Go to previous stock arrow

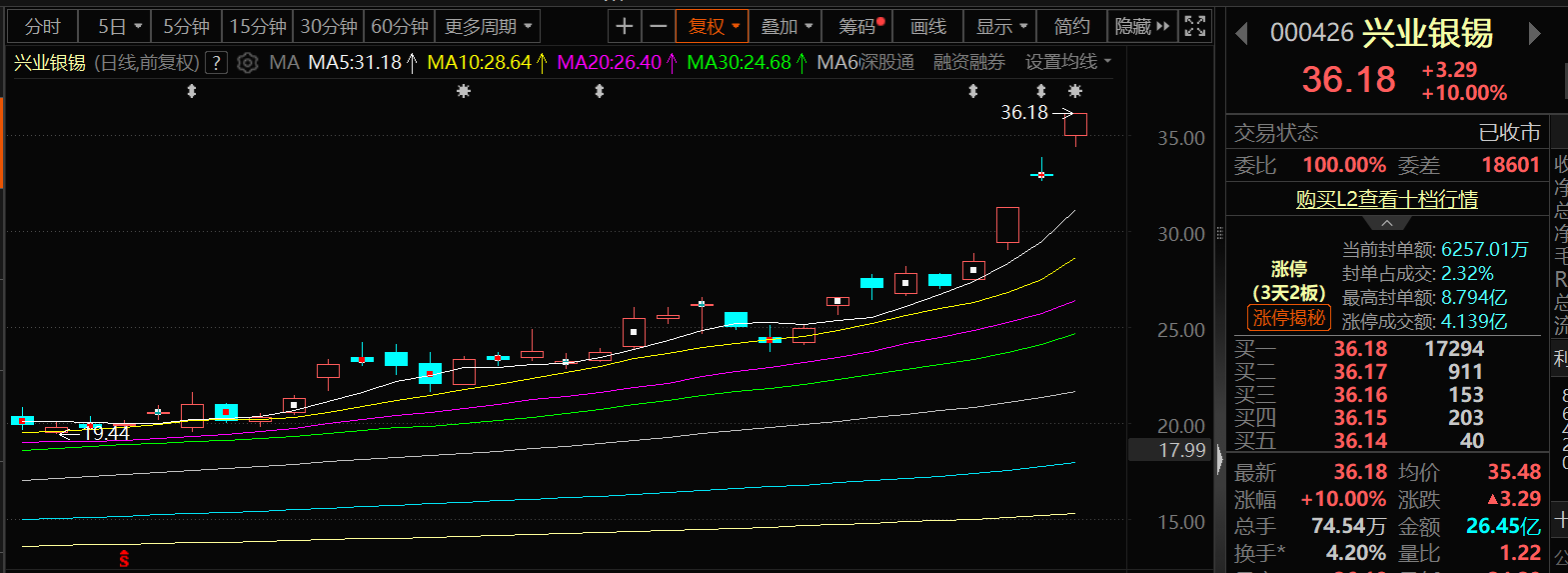[x=1242, y=34]
